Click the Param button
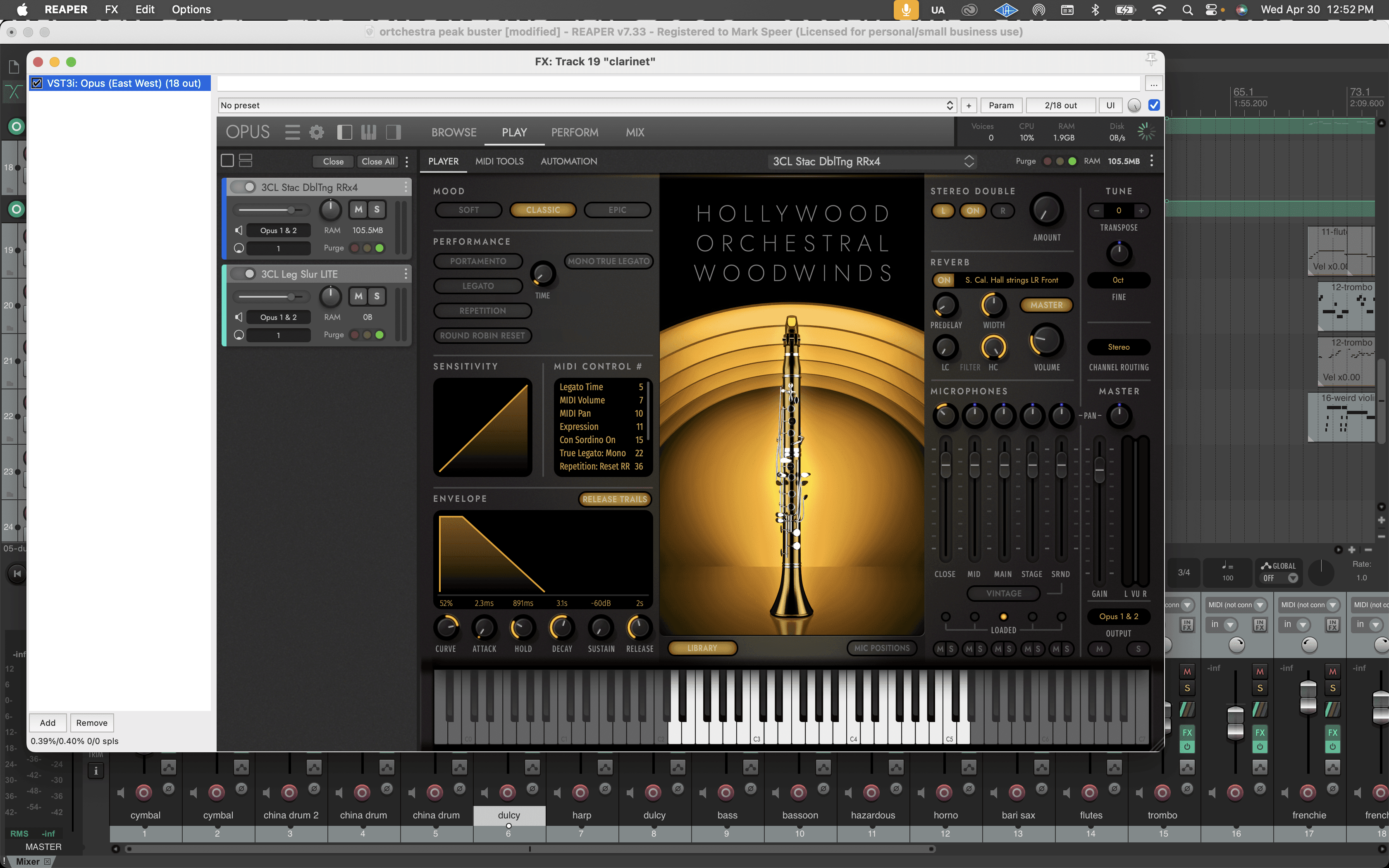The width and height of the screenshot is (1389, 868). (1001, 106)
